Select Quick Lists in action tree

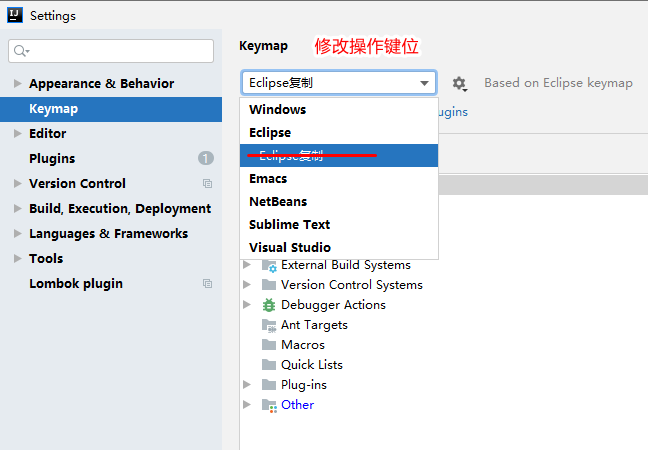(x=312, y=364)
